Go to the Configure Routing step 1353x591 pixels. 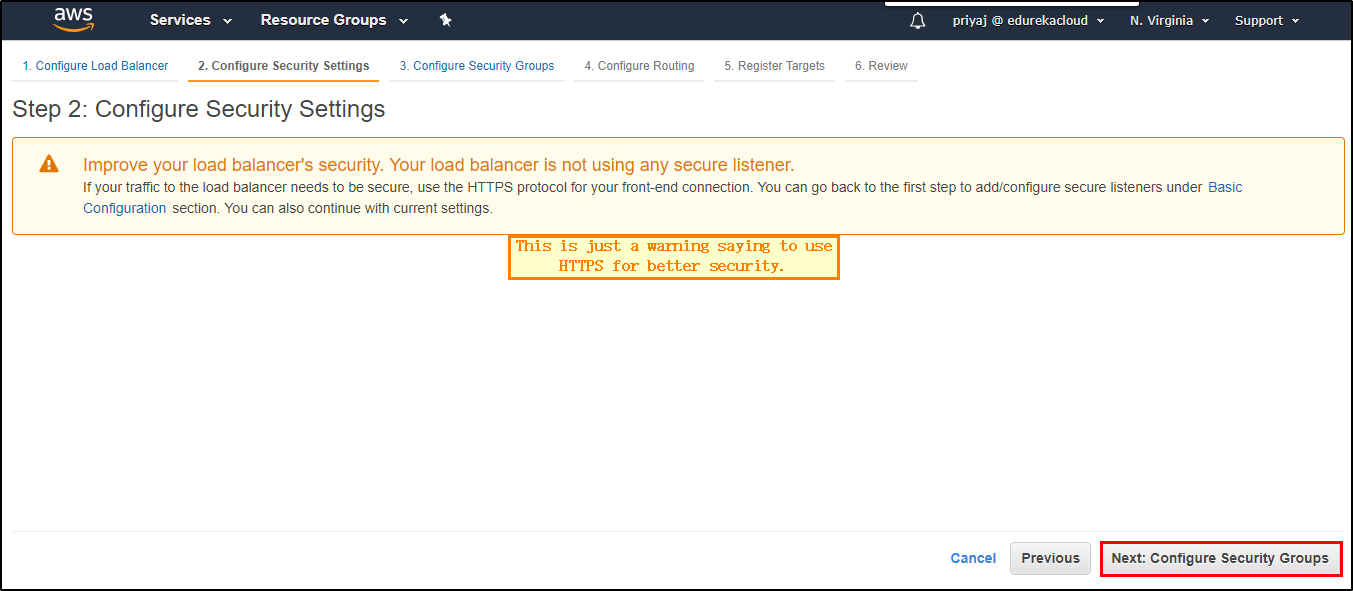(x=639, y=65)
